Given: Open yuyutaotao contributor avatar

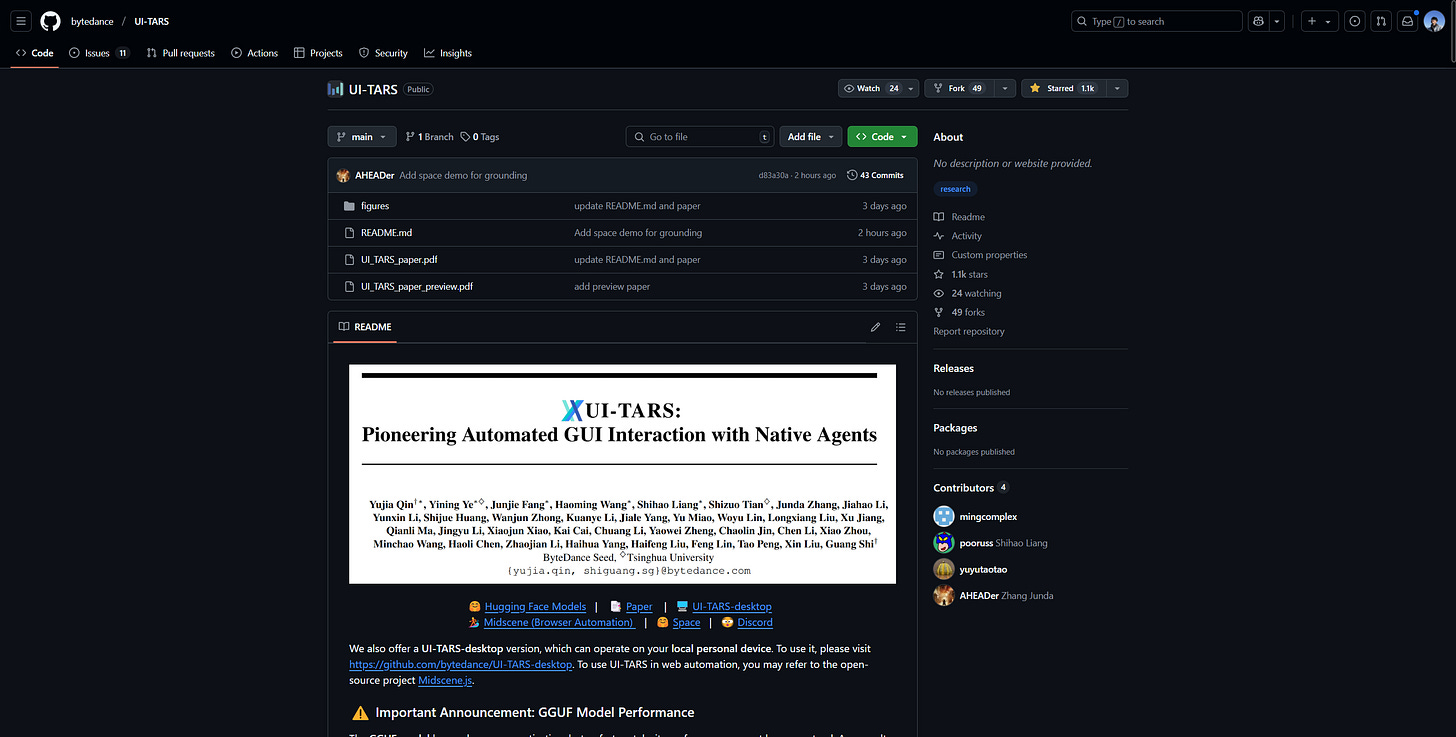Looking at the screenshot, I should pyautogui.click(x=944, y=569).
